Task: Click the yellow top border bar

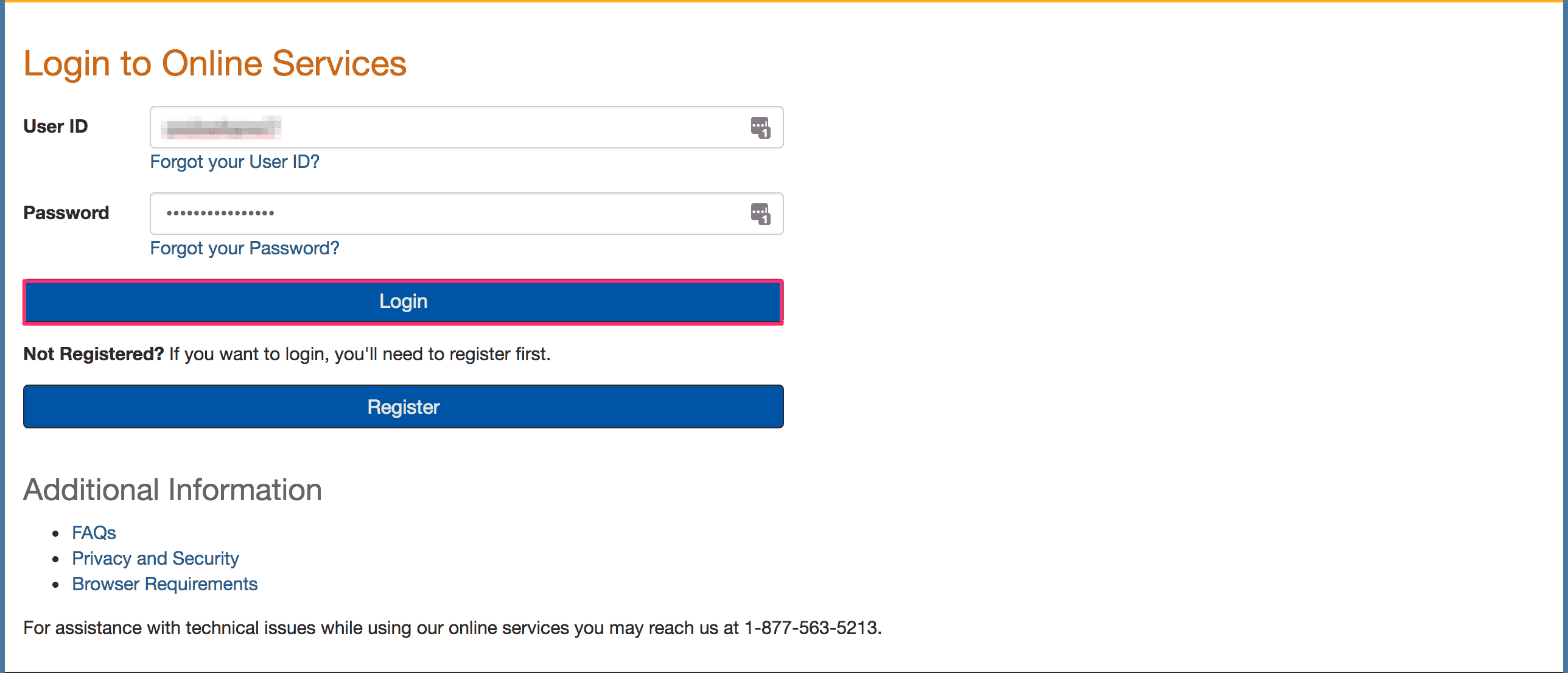Action: tap(784, 3)
